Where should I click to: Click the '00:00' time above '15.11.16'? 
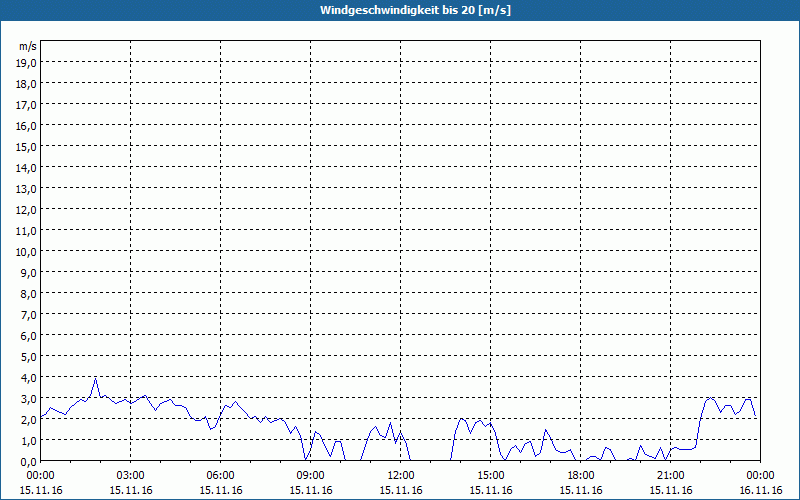(x=41, y=476)
